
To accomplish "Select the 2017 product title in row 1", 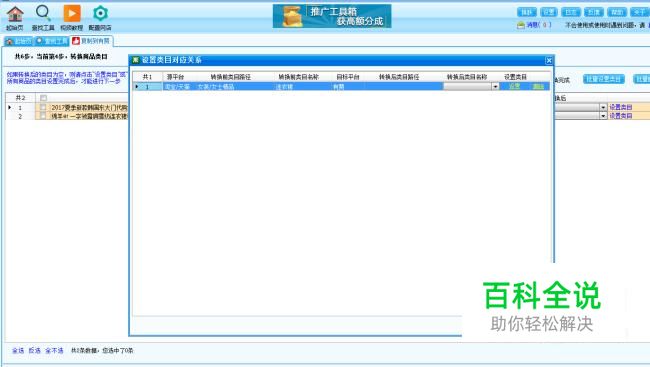I will (x=89, y=107).
